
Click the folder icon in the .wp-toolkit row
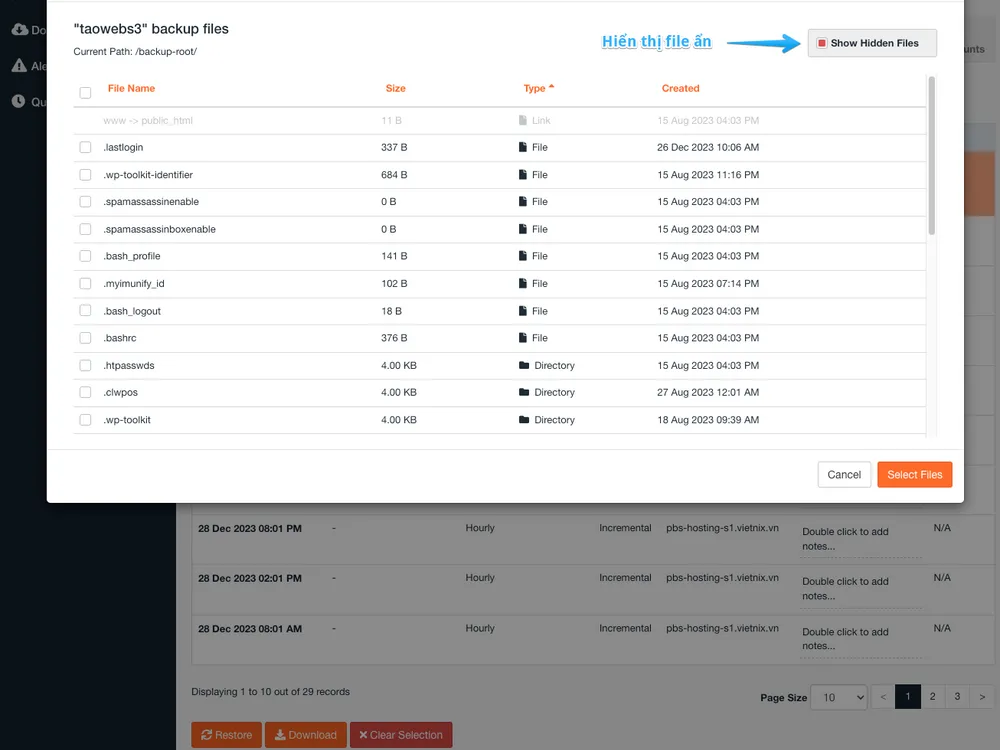pyautogui.click(x=524, y=420)
